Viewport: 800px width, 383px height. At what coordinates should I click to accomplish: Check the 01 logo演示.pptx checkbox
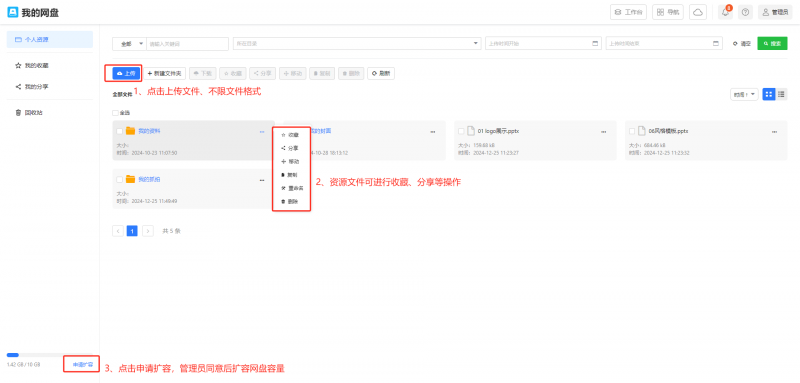click(461, 132)
